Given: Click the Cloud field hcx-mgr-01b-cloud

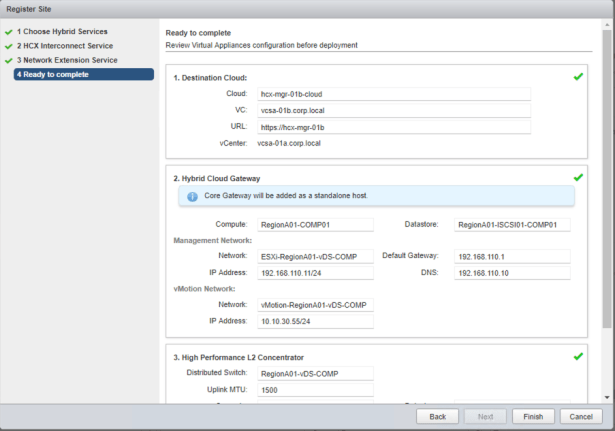Looking at the screenshot, I should click(x=394, y=94).
